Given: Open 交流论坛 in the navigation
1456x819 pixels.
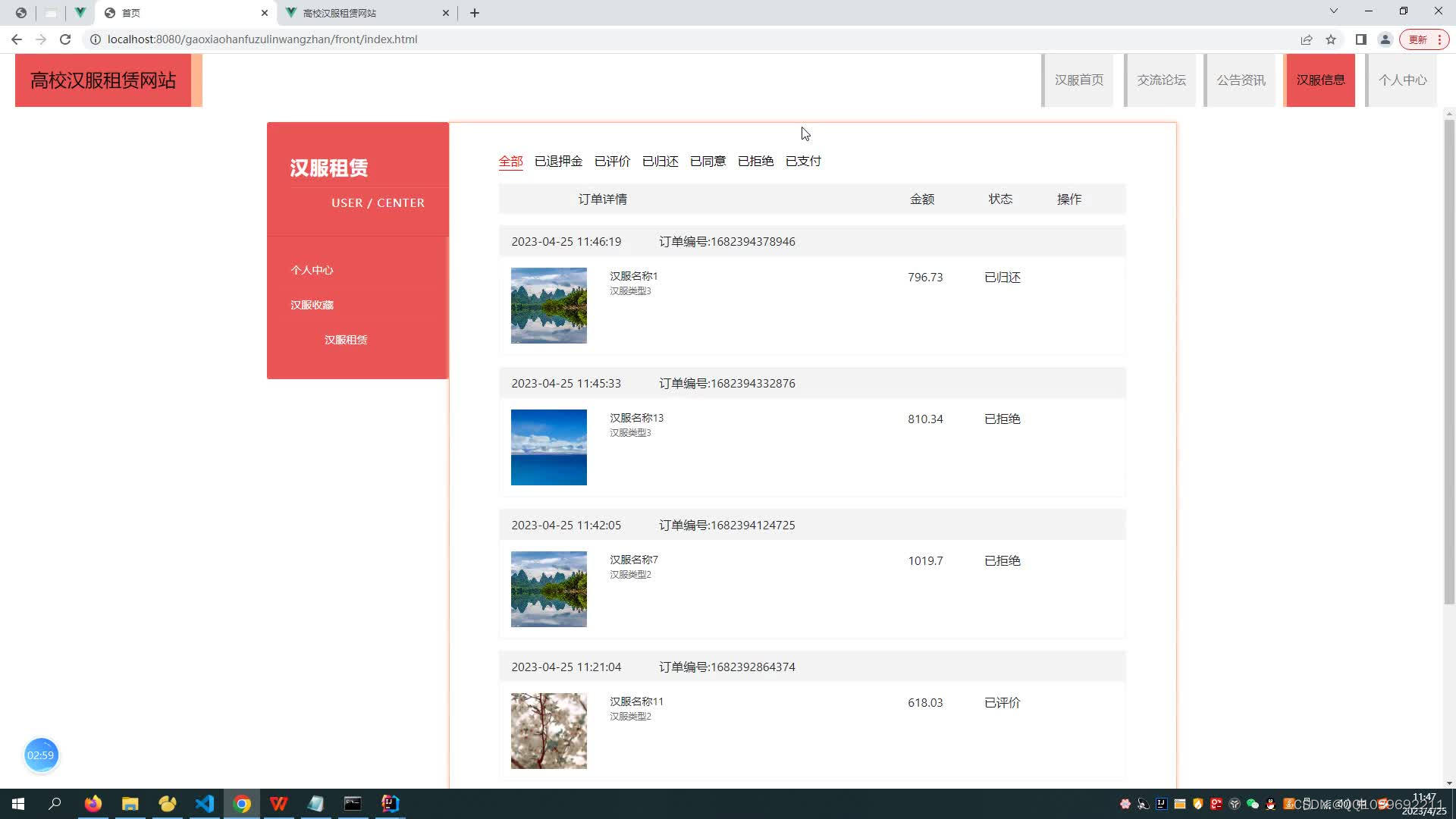Looking at the screenshot, I should click(x=1161, y=80).
